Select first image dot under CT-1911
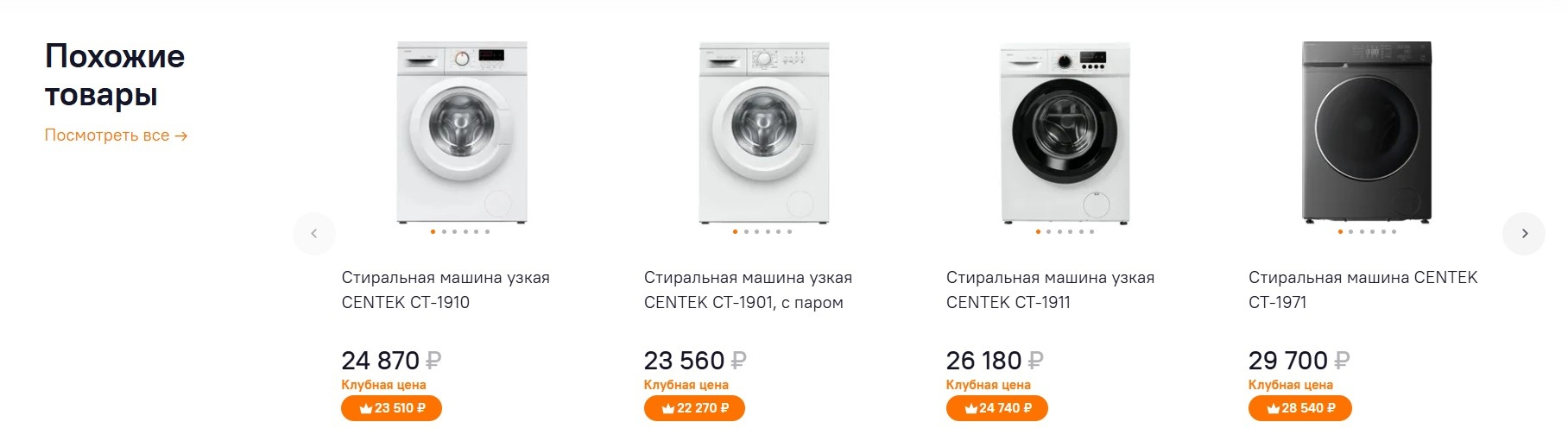 tap(1037, 231)
